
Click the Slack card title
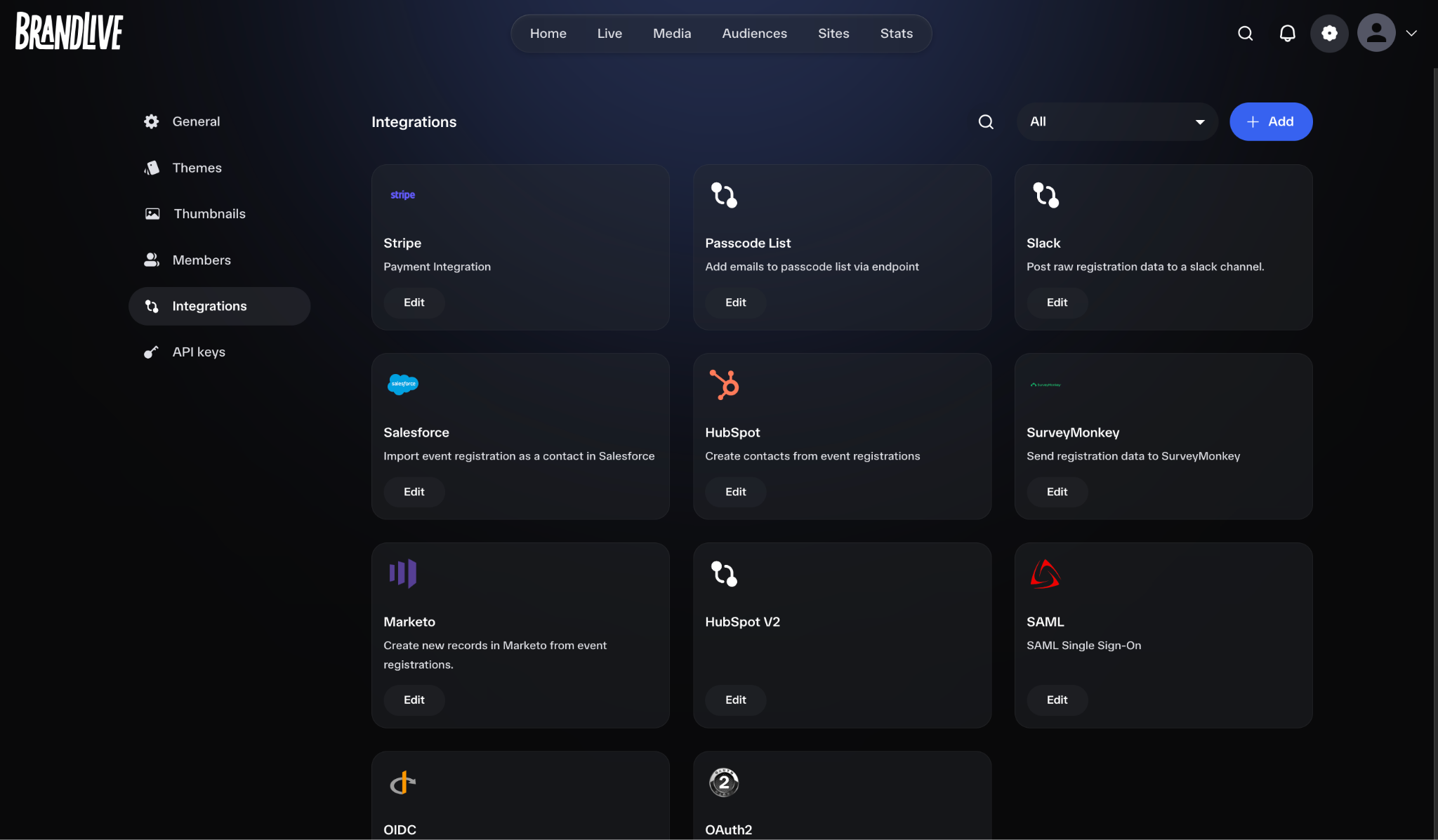(1043, 243)
